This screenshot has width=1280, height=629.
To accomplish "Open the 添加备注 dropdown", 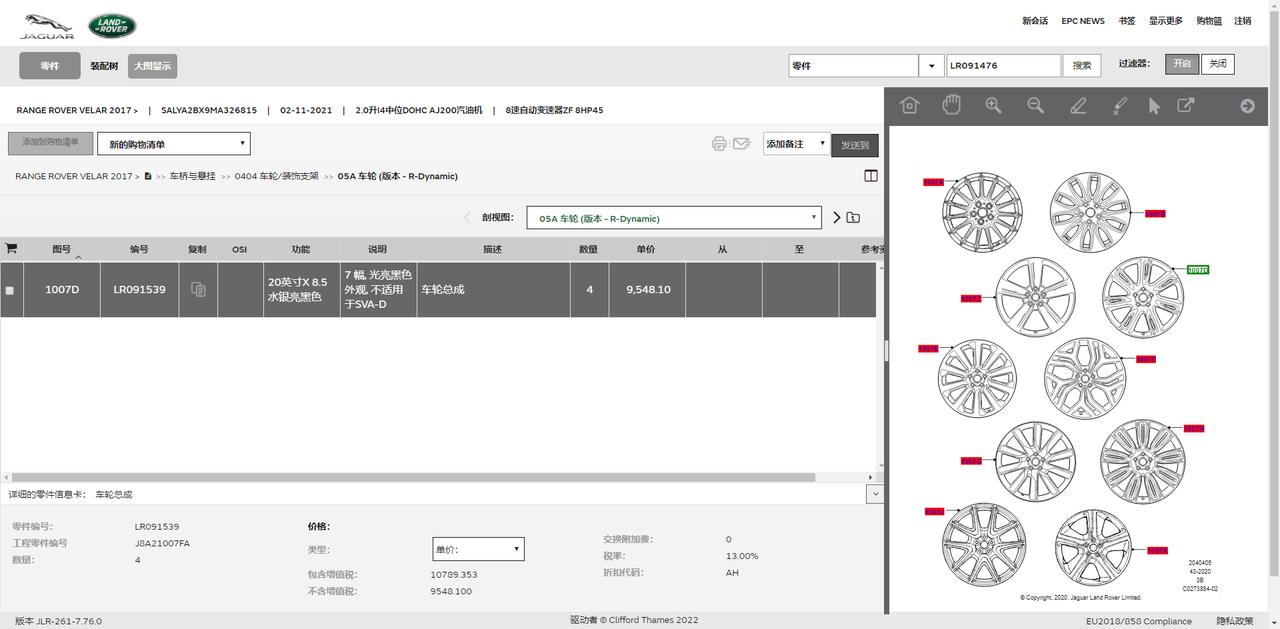I will point(796,144).
